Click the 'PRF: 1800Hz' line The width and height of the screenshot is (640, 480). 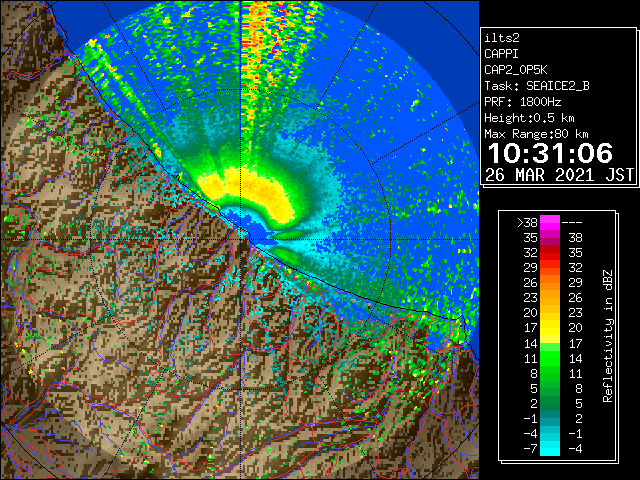click(x=522, y=102)
